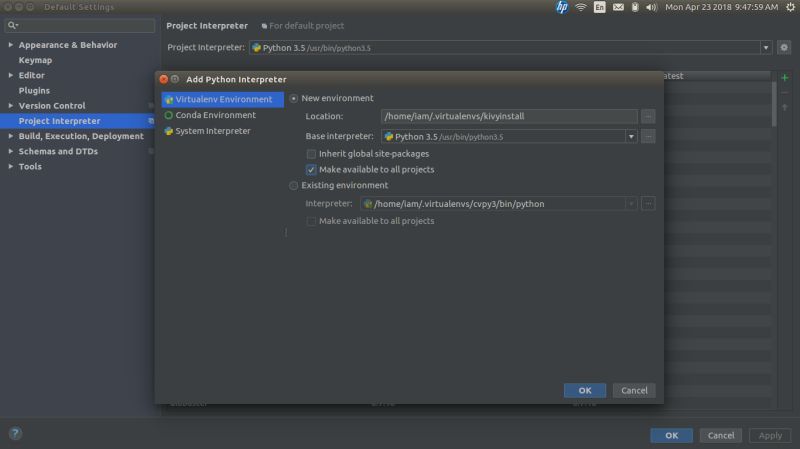Viewport: 800px width, 449px height.
Task: Click the Apply button in Default Settings
Action: coord(770,435)
